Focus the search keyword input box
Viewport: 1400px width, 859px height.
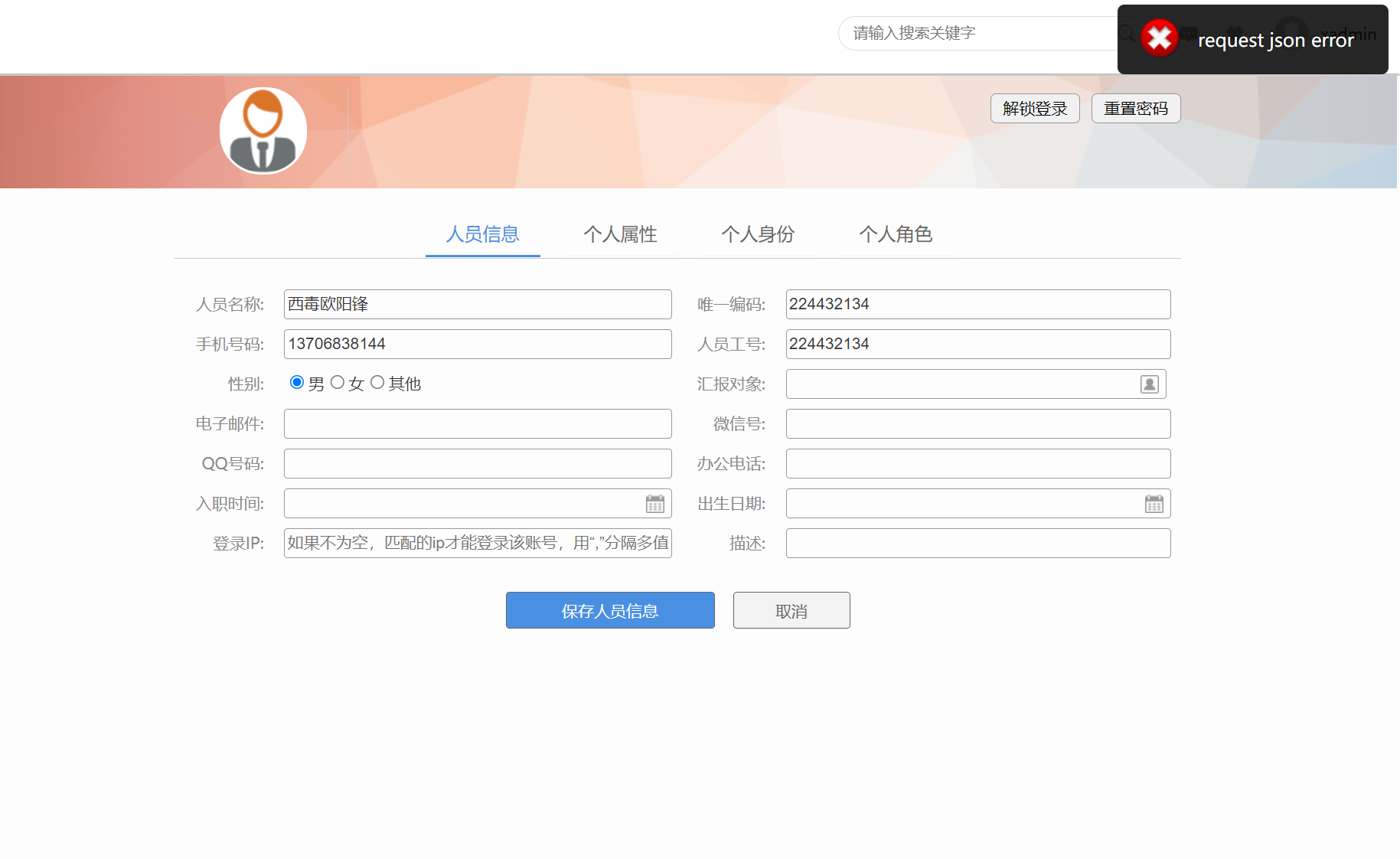coord(980,33)
